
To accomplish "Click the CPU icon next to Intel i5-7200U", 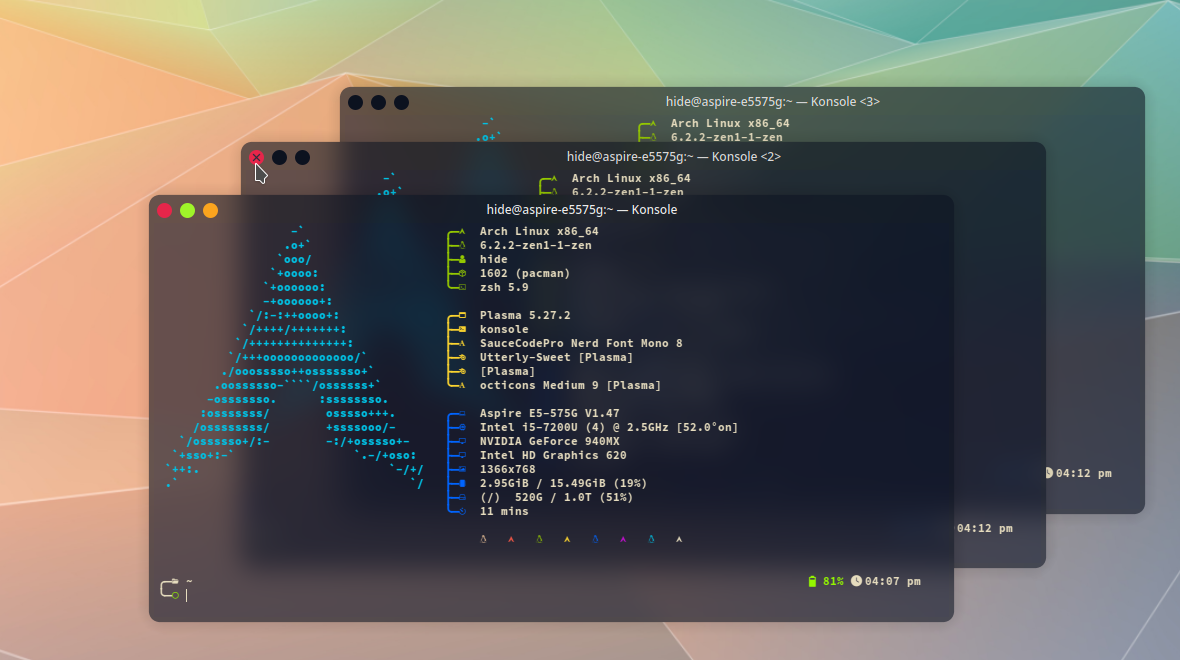I will pyautogui.click(x=462, y=427).
